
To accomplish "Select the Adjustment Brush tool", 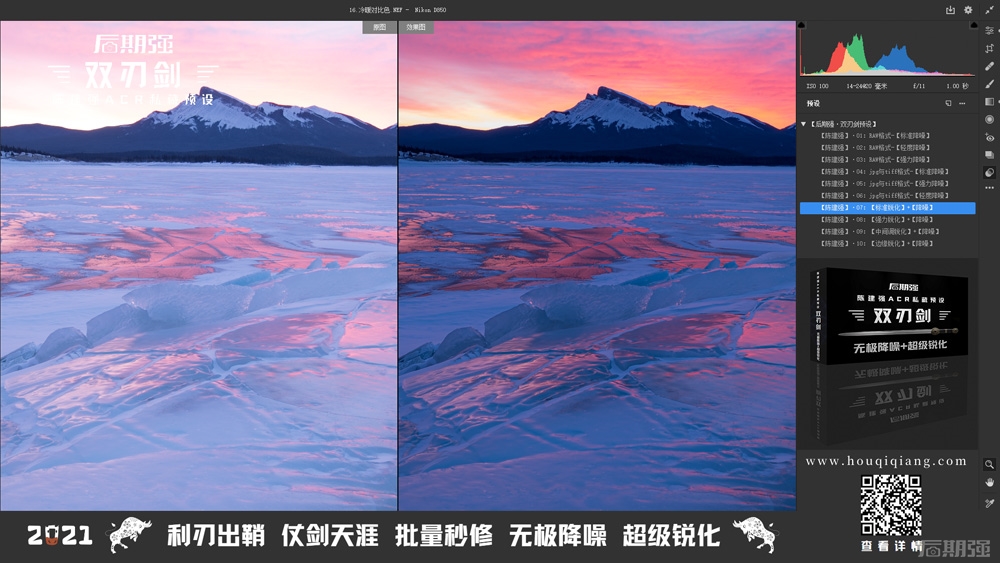I will pos(989,84).
